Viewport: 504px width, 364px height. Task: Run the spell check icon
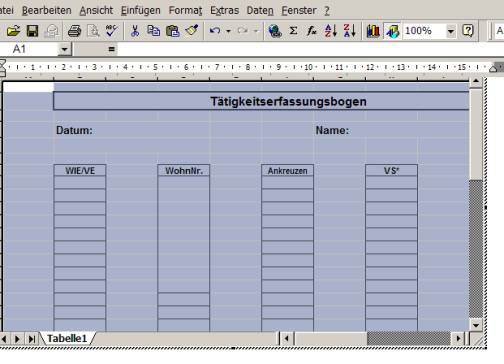[111, 31]
